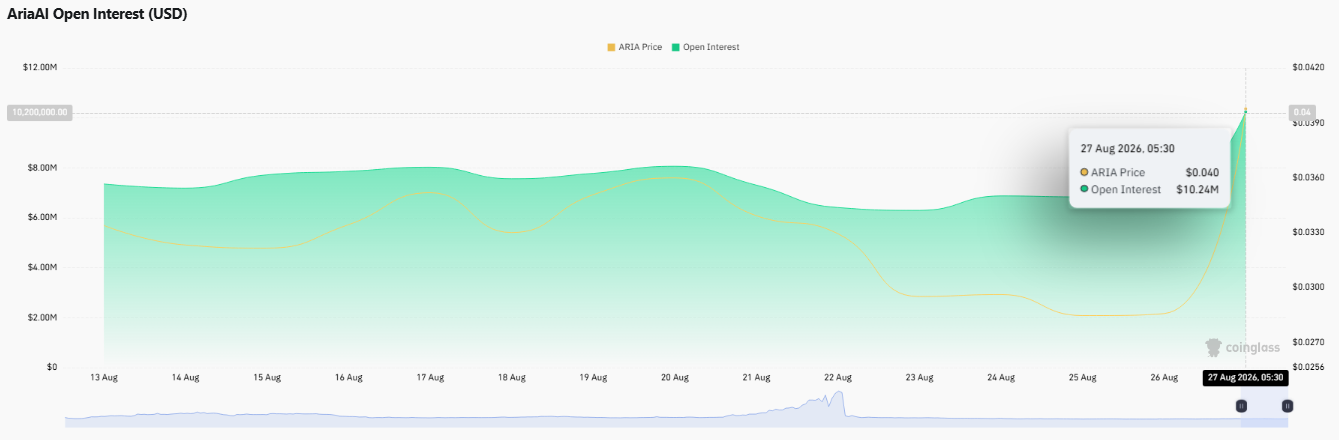
Task: Click the 21 Aug axis label
Action: [x=756, y=378]
